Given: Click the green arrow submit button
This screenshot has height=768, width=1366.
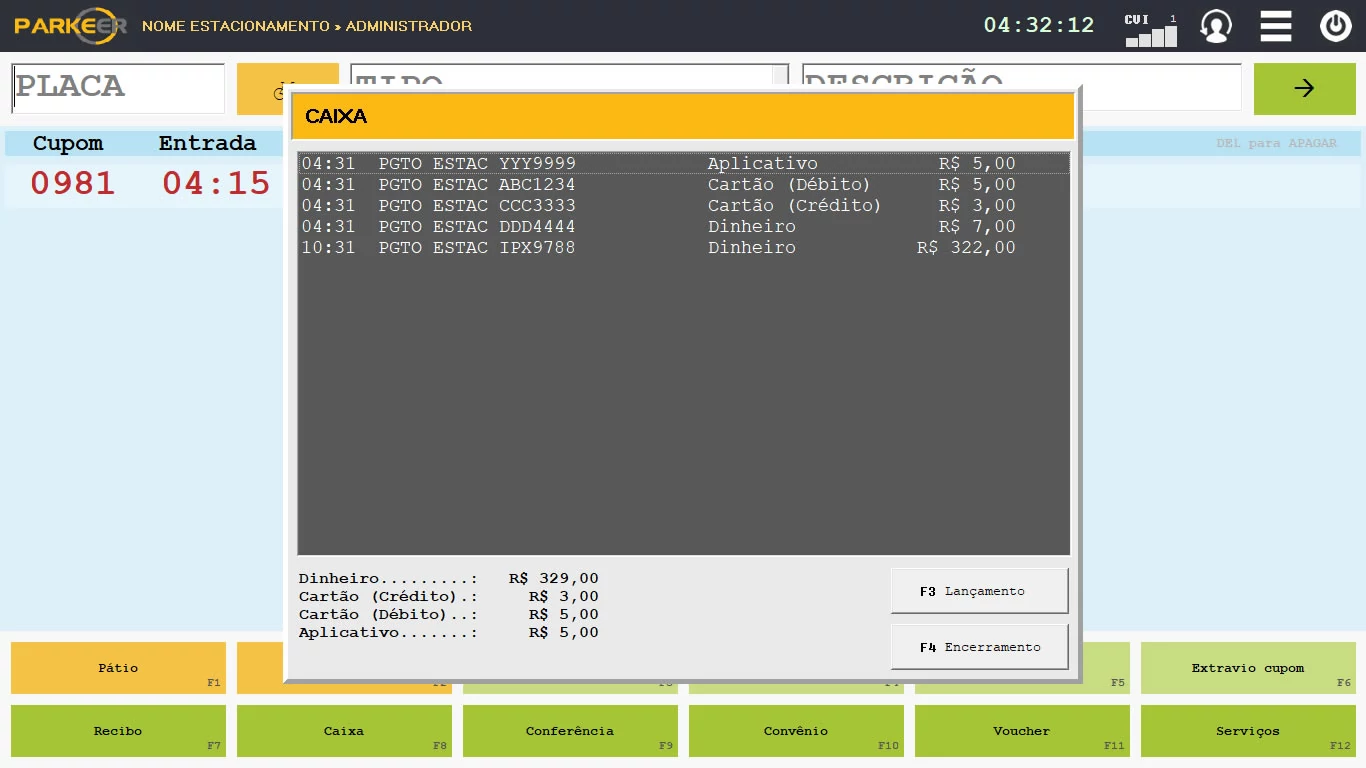Looking at the screenshot, I should pyautogui.click(x=1304, y=88).
